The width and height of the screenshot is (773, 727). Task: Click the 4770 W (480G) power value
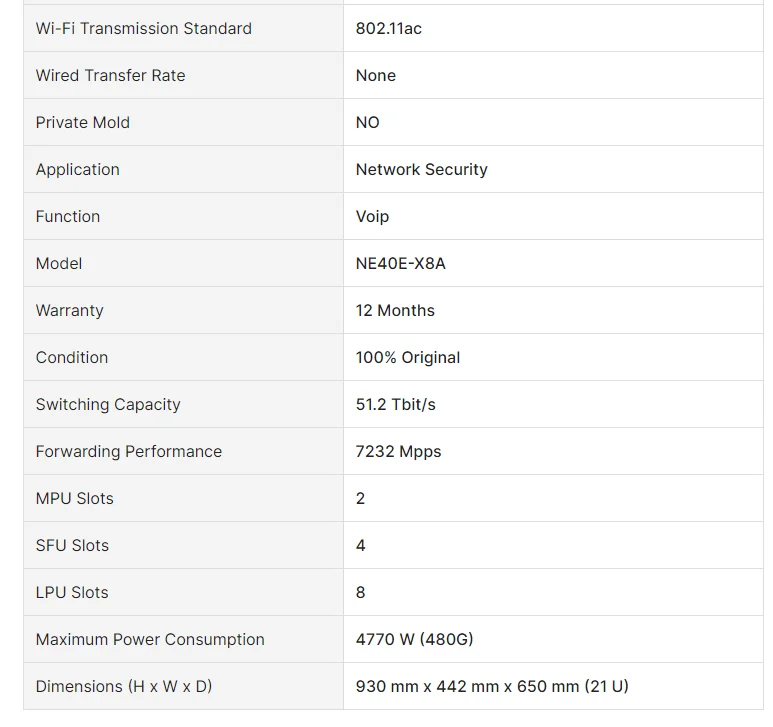click(x=414, y=639)
